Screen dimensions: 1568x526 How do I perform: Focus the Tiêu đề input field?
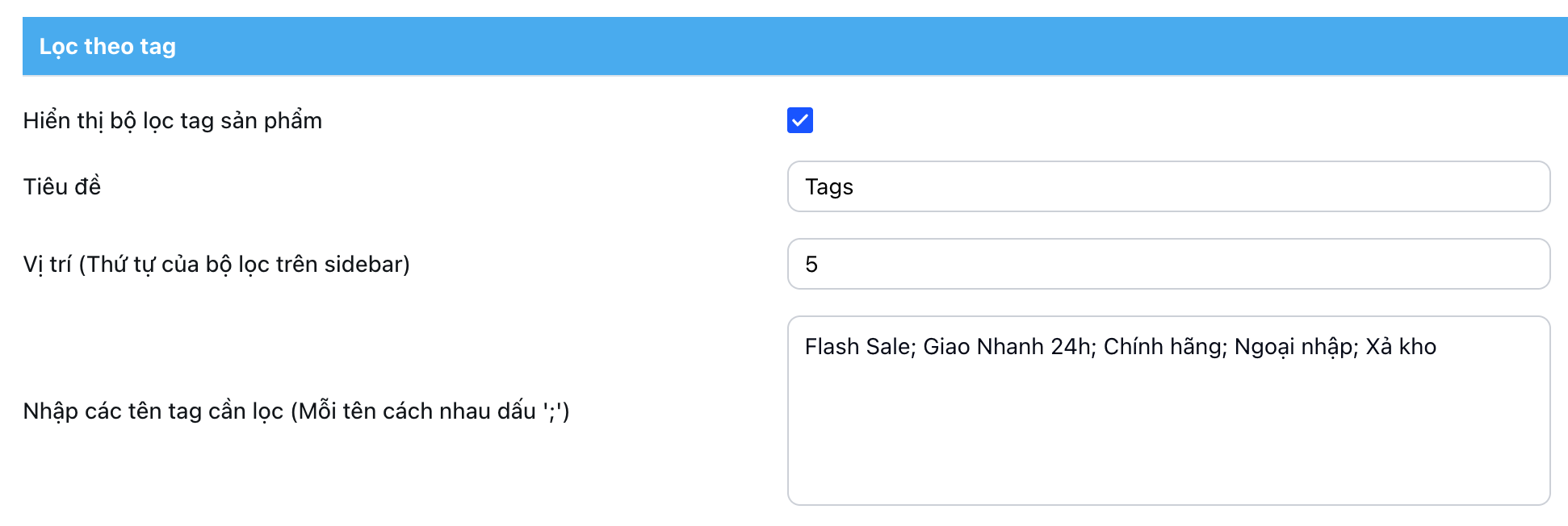1168,186
